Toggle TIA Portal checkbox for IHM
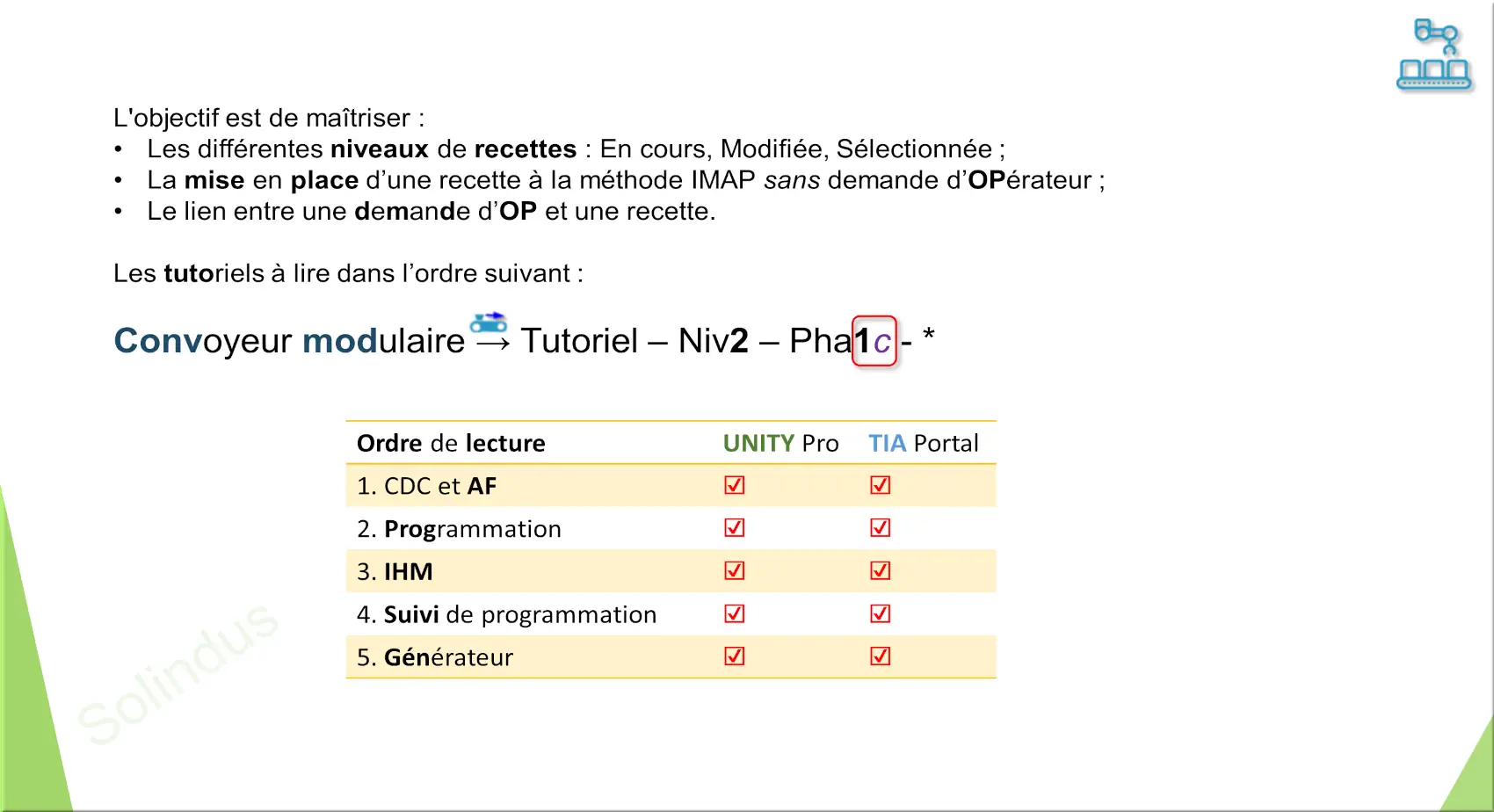 click(x=881, y=570)
